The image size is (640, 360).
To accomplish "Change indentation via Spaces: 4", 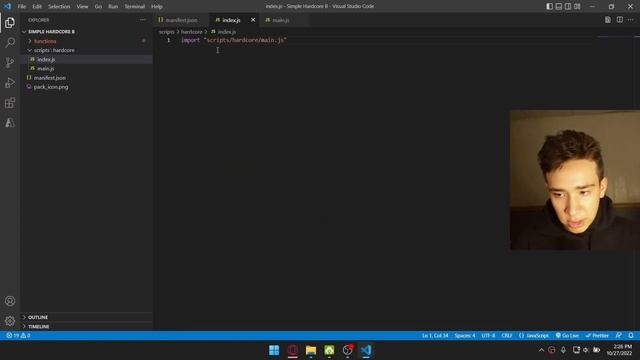I will [x=465, y=336].
